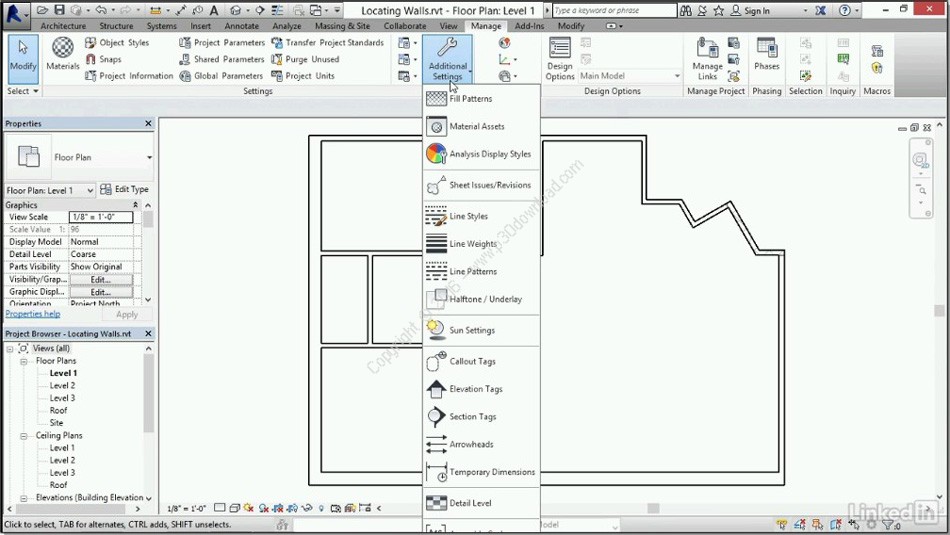Choose Arrowheads from the menu
The height and width of the screenshot is (535, 950).
point(480,444)
